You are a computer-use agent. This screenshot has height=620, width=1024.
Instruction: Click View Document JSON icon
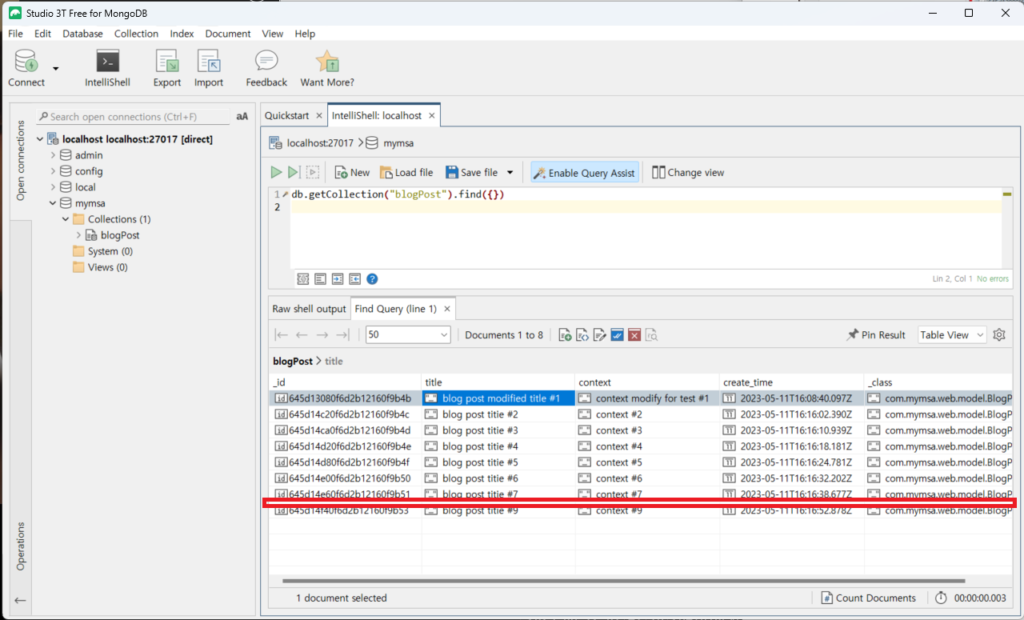[583, 335]
